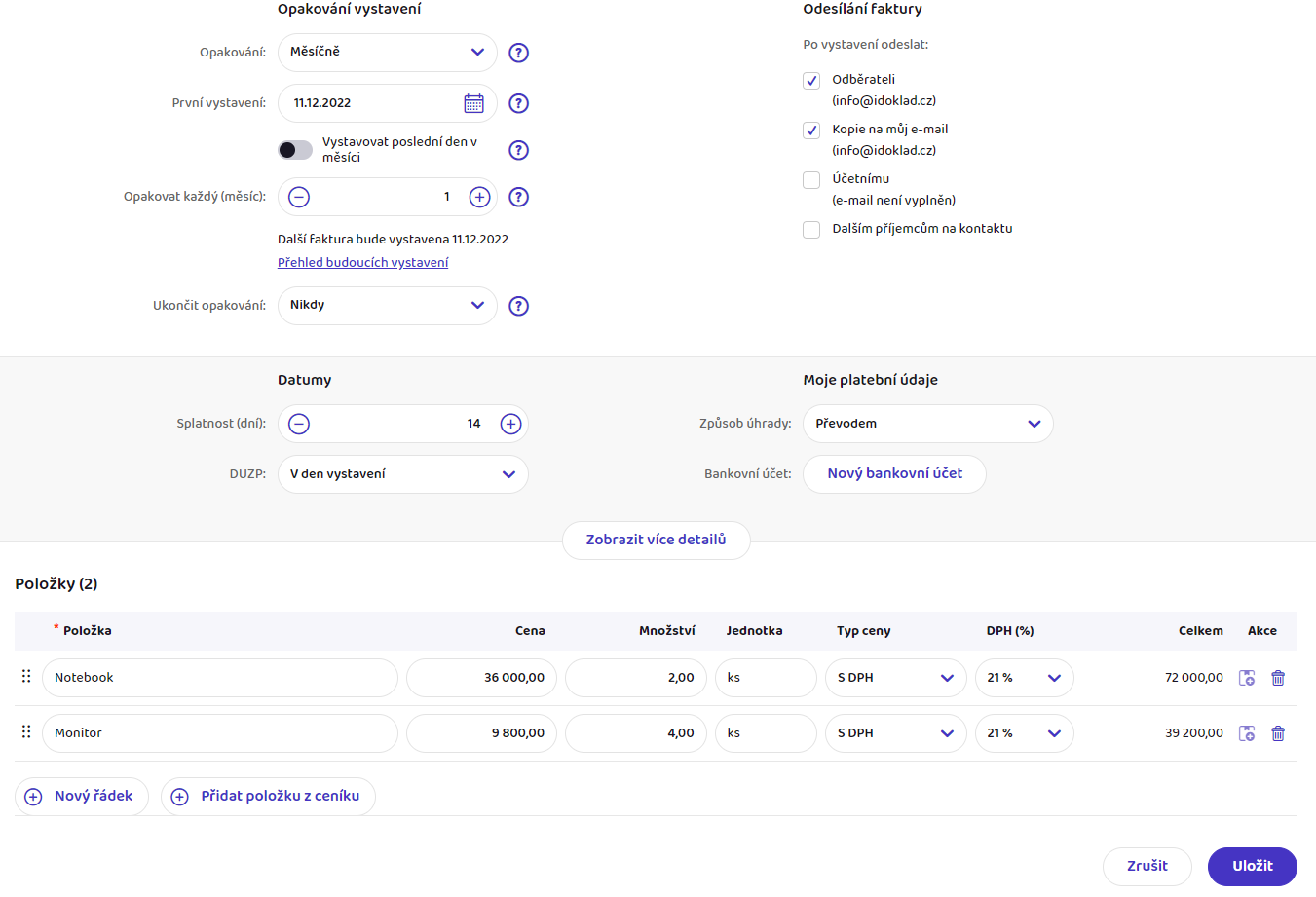Click the Množství column header

[667, 631]
